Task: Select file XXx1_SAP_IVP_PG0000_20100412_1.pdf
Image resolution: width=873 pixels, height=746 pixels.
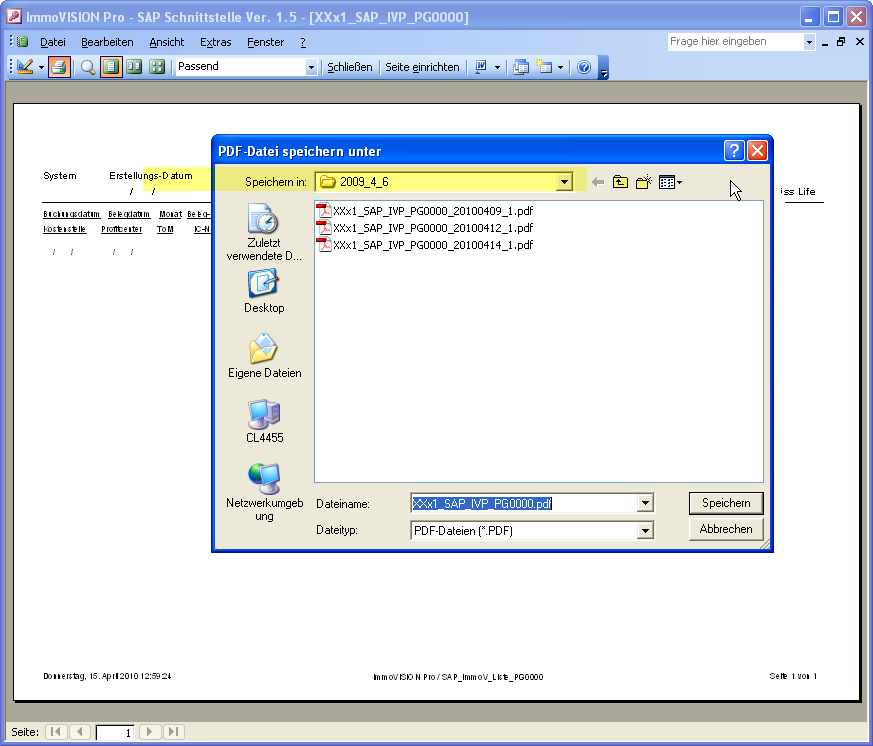Action: (x=432, y=228)
